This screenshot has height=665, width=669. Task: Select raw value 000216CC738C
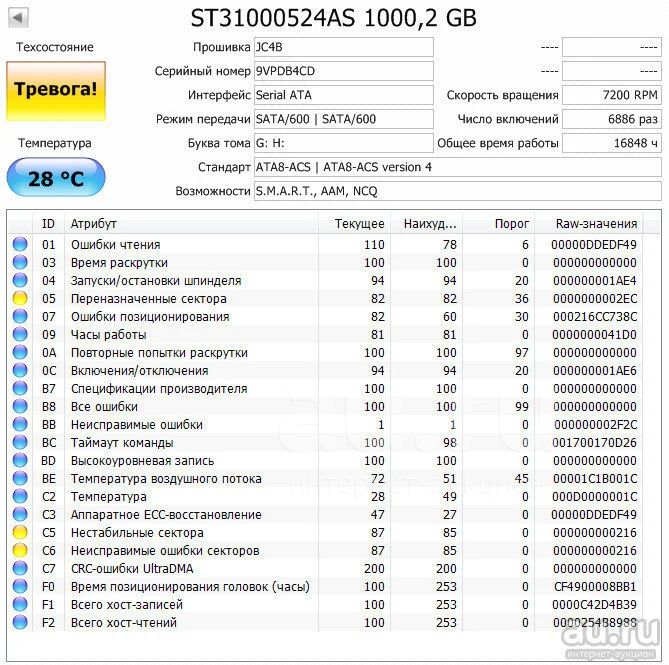coord(595,317)
